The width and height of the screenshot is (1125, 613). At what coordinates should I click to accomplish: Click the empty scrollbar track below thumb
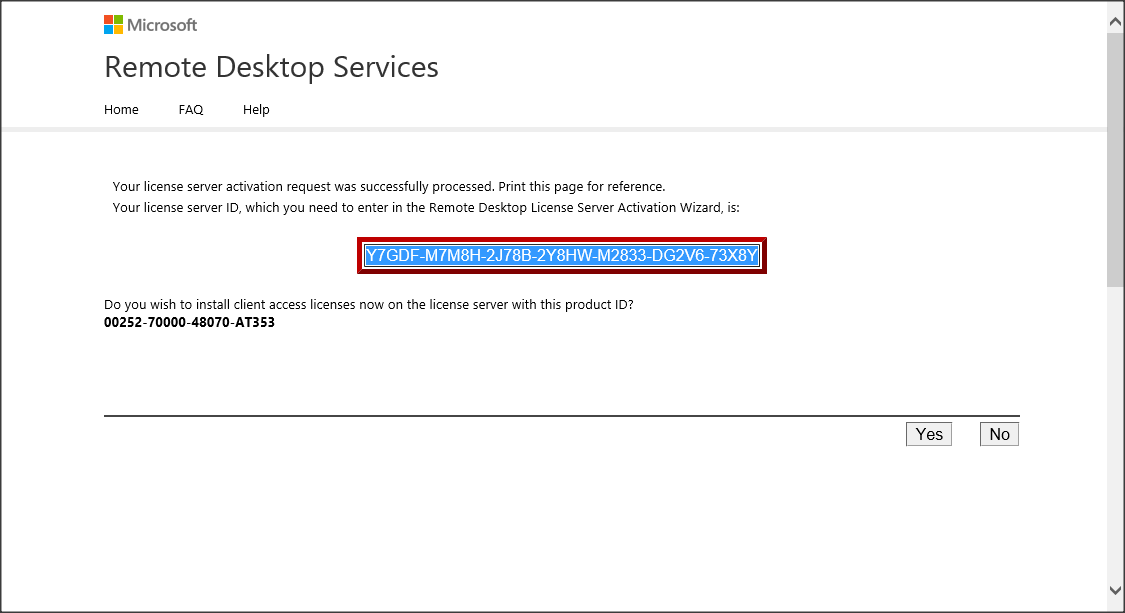[1115, 430]
